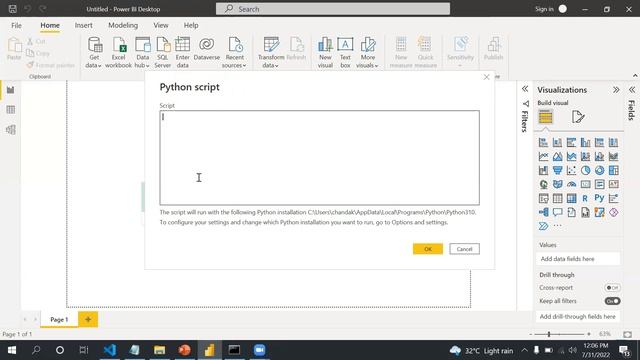Switch to the Modeling ribbon tab
The image size is (640, 360).
(x=123, y=25)
